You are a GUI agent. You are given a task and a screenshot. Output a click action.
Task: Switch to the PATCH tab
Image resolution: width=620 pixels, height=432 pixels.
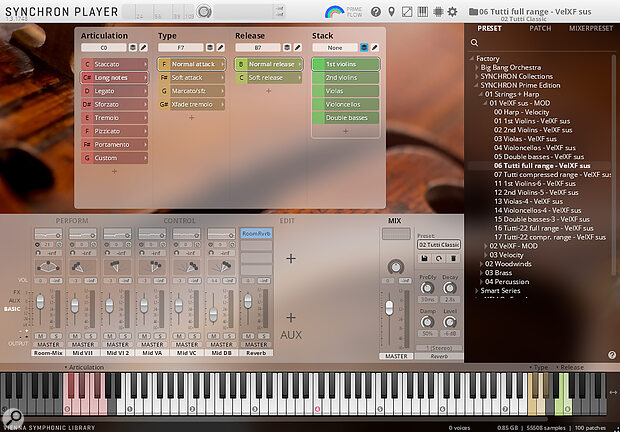[x=540, y=28]
